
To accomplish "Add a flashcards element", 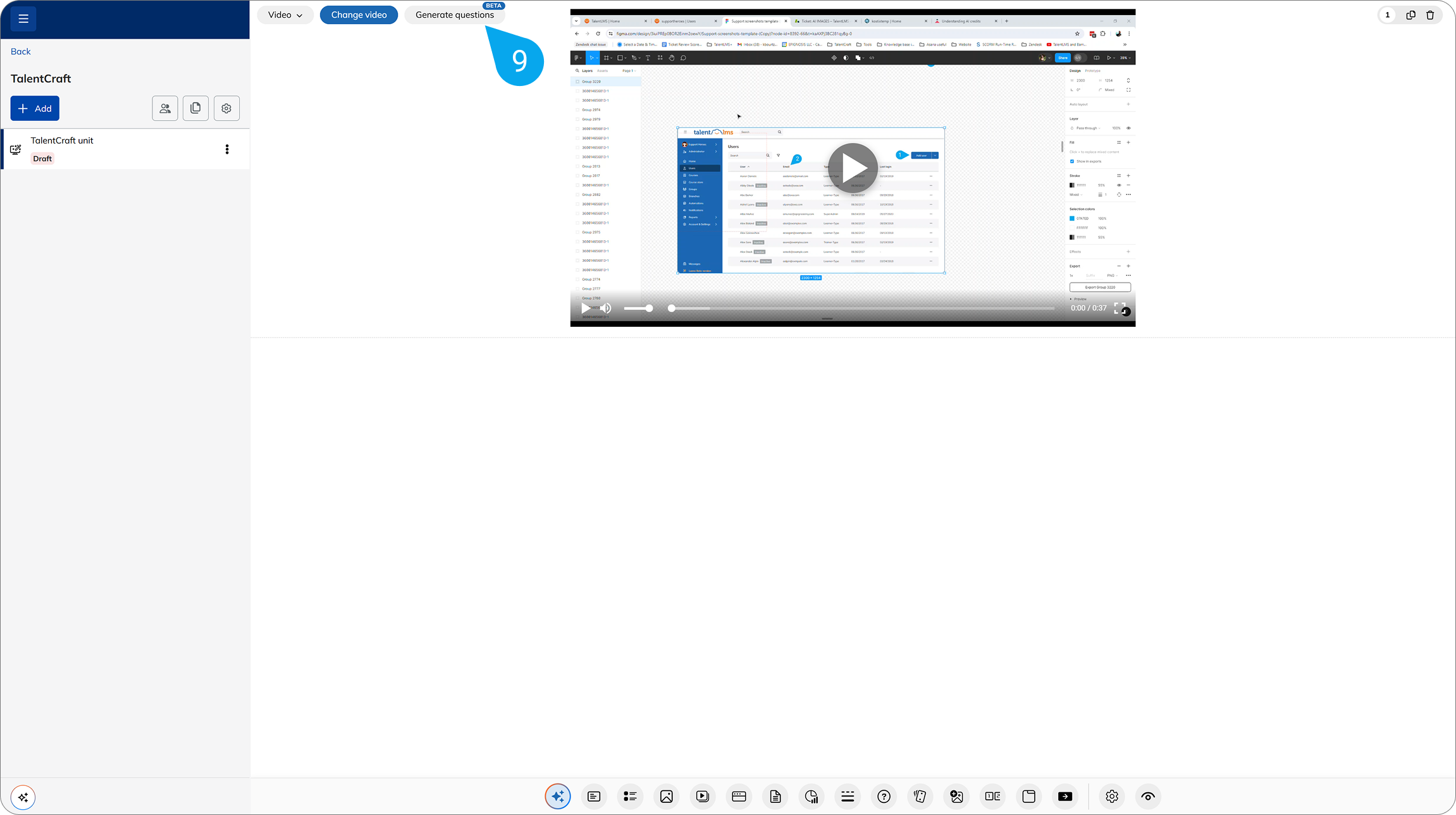I will coord(920,797).
